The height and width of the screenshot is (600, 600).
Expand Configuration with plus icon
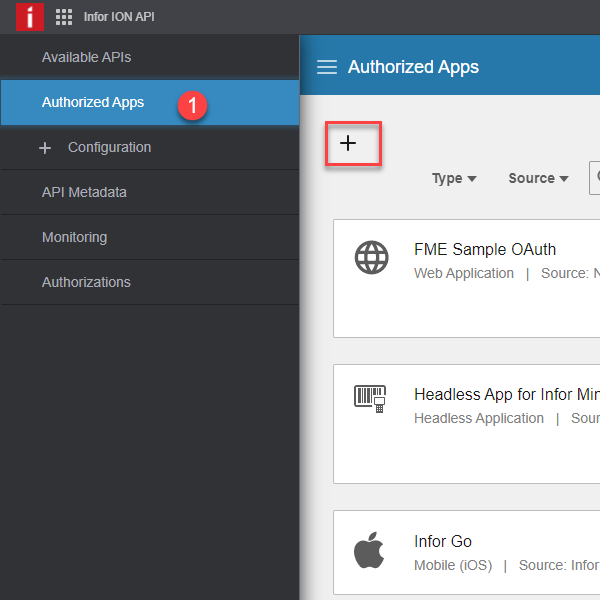click(45, 148)
